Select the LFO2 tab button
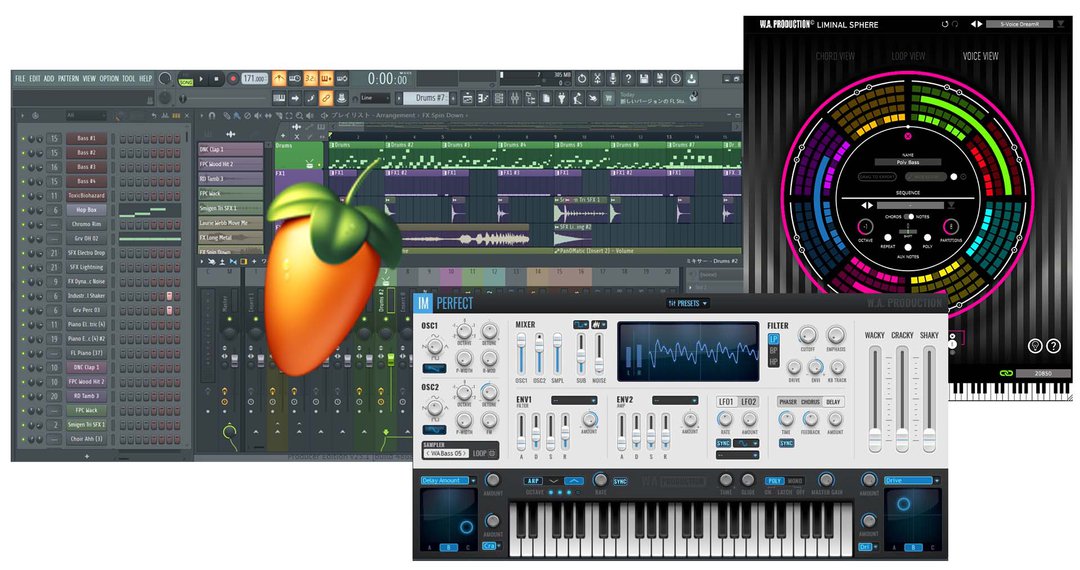Viewport: 1080px width, 570px height. coord(749,401)
